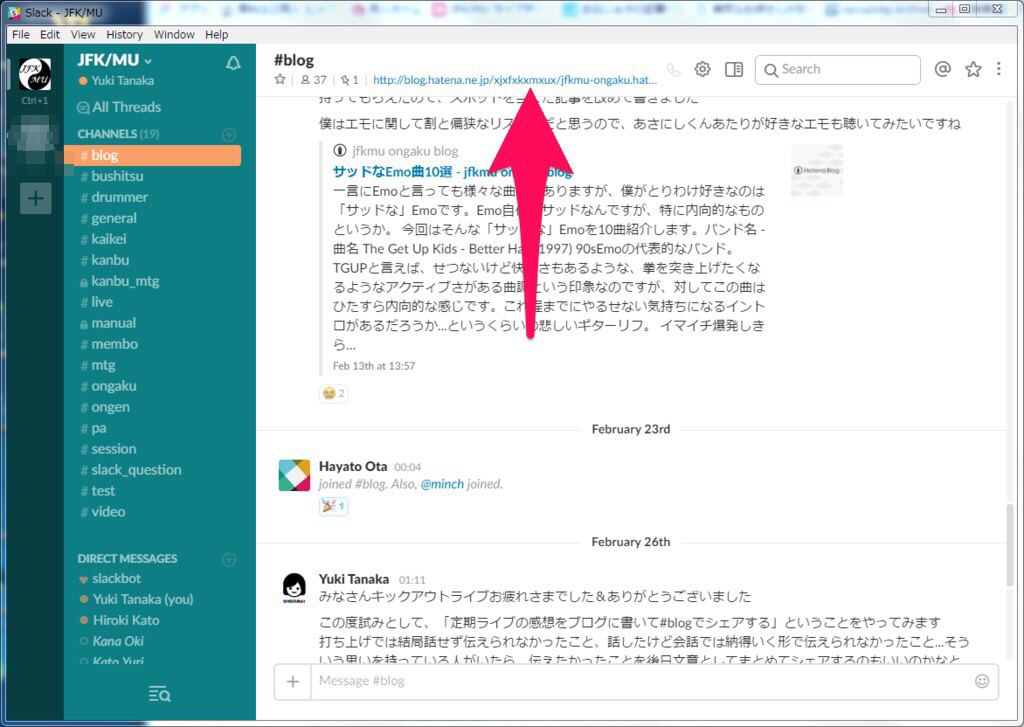Viewport: 1024px width, 727px height.
Task: Focus the Search field
Action: 837,69
